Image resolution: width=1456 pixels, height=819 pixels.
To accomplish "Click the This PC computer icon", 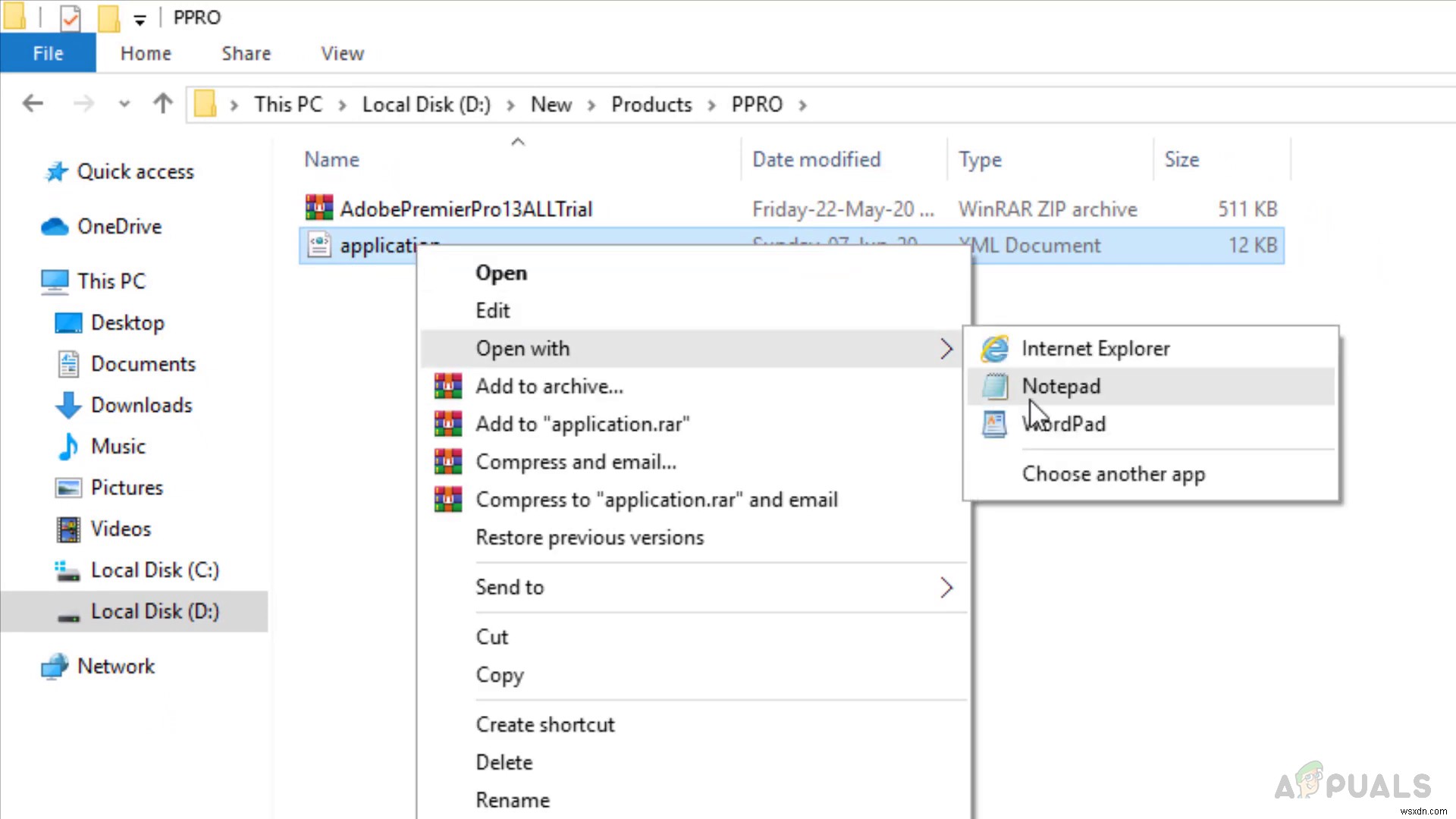I will 52,281.
